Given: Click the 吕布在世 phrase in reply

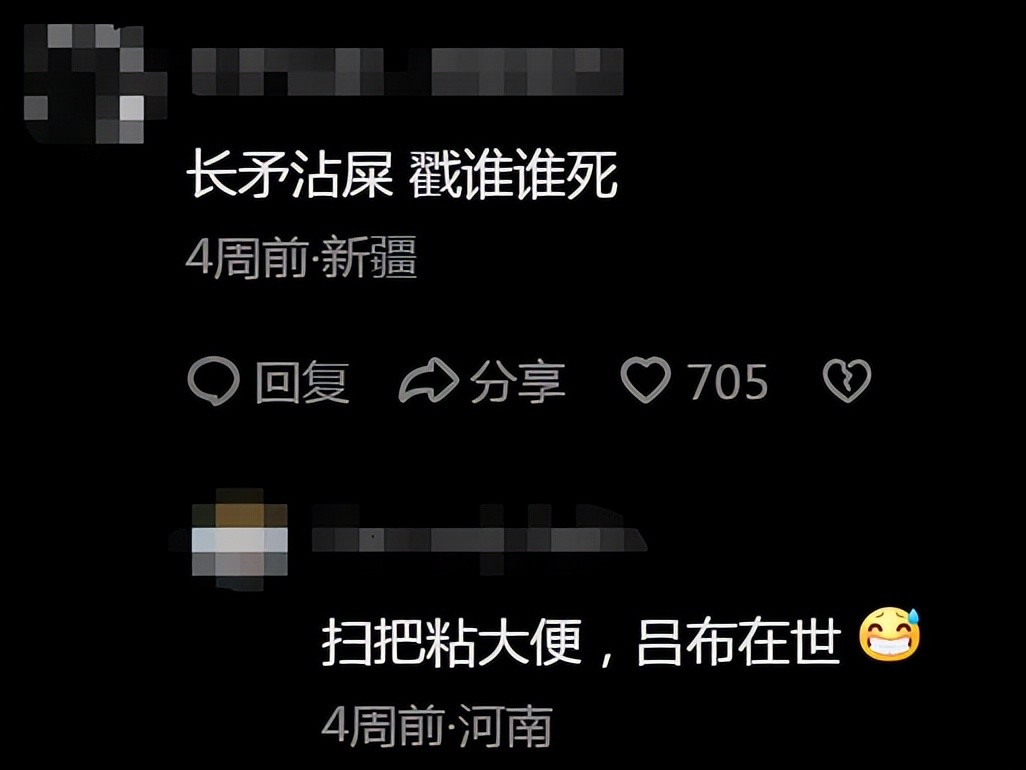Looking at the screenshot, I should (x=738, y=643).
